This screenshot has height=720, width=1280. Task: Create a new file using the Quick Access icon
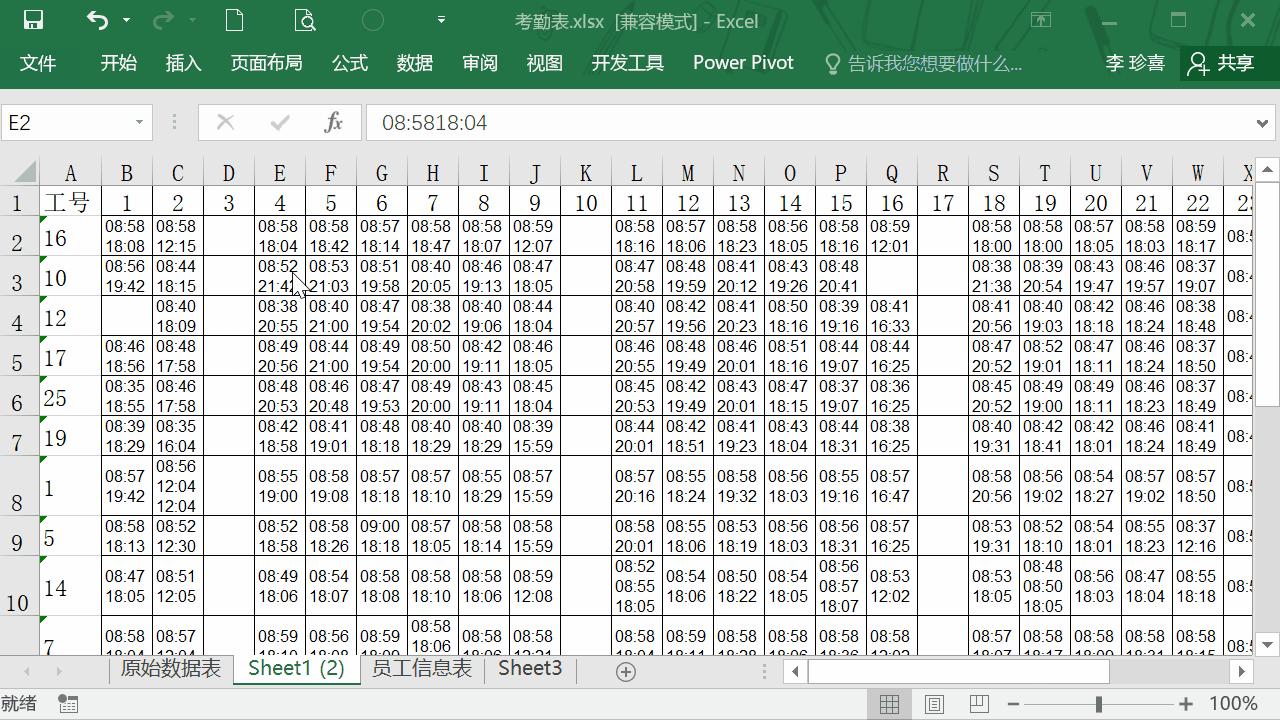(x=233, y=19)
